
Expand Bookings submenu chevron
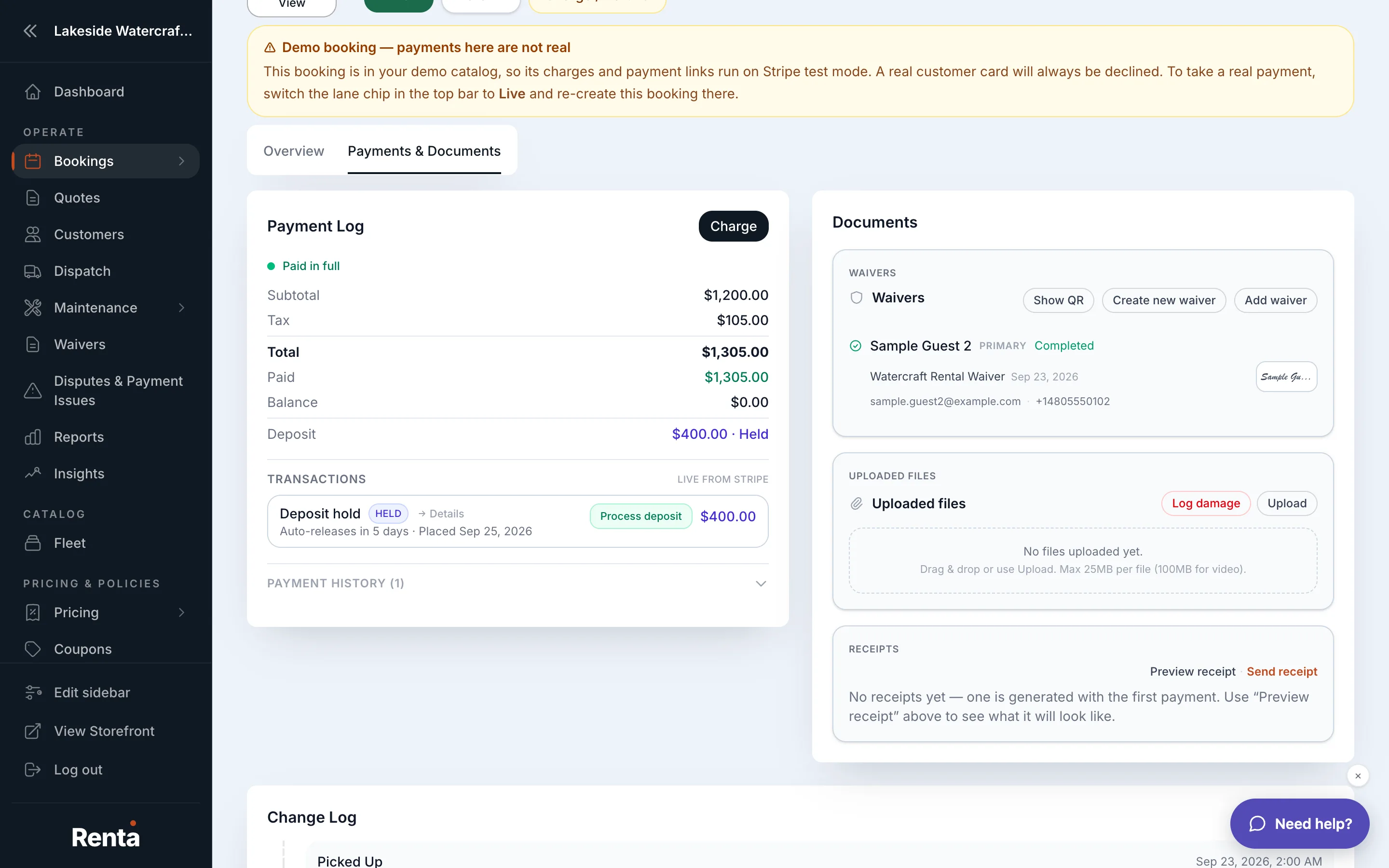tap(181, 162)
